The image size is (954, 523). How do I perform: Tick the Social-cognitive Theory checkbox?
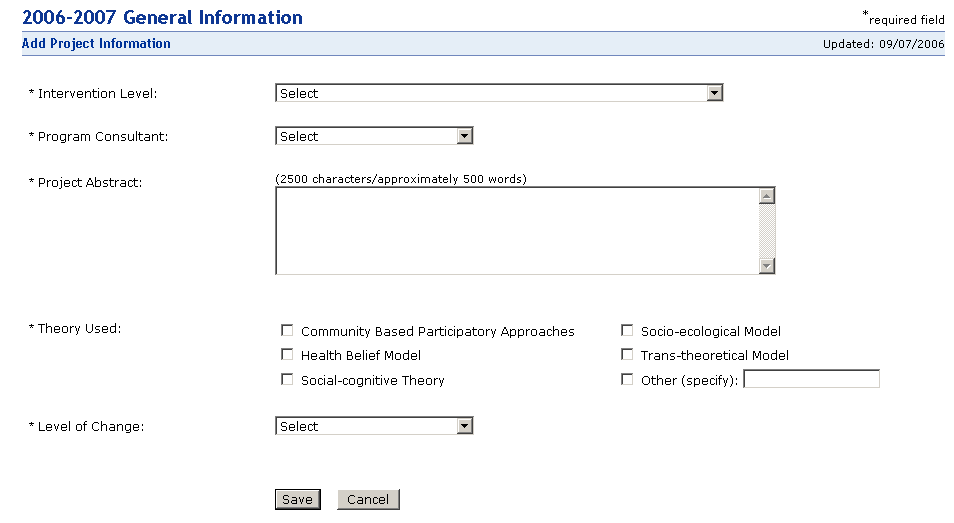tap(288, 379)
